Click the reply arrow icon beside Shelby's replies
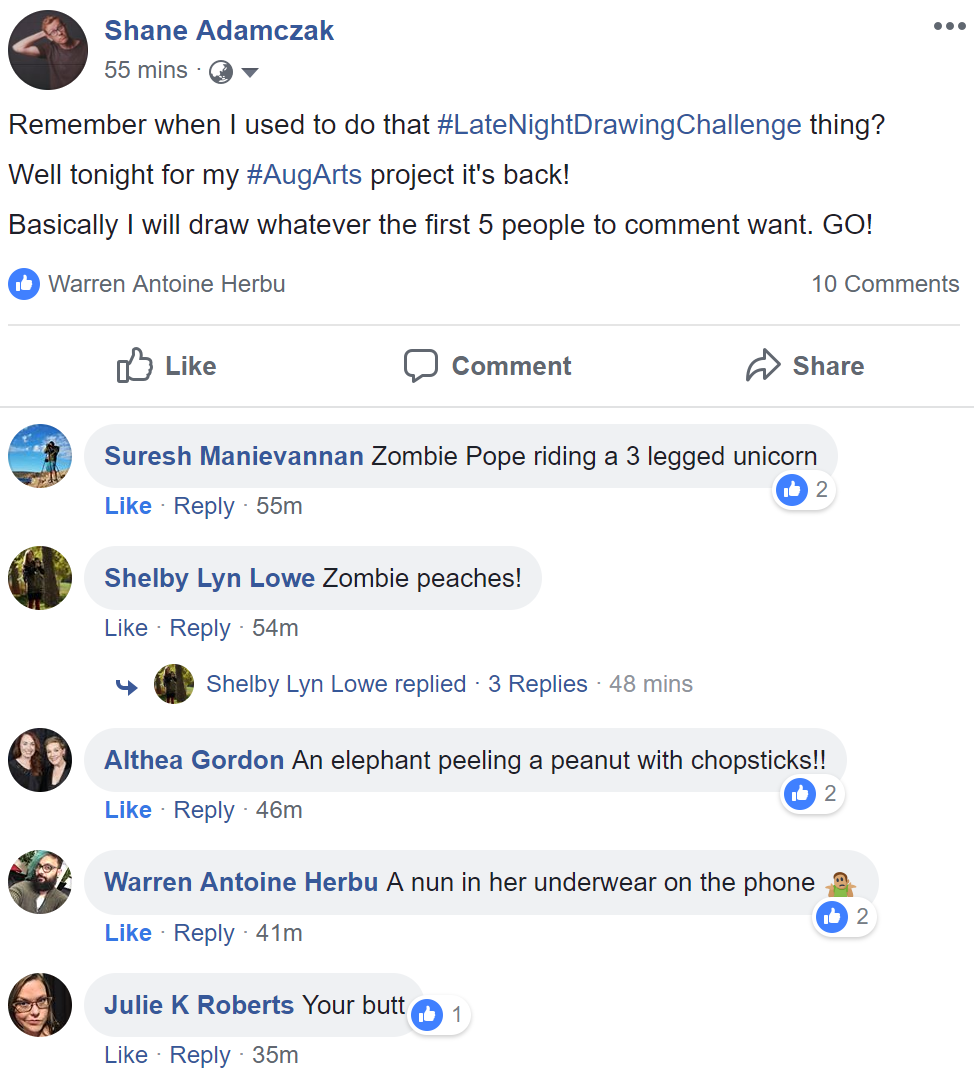 point(127,685)
